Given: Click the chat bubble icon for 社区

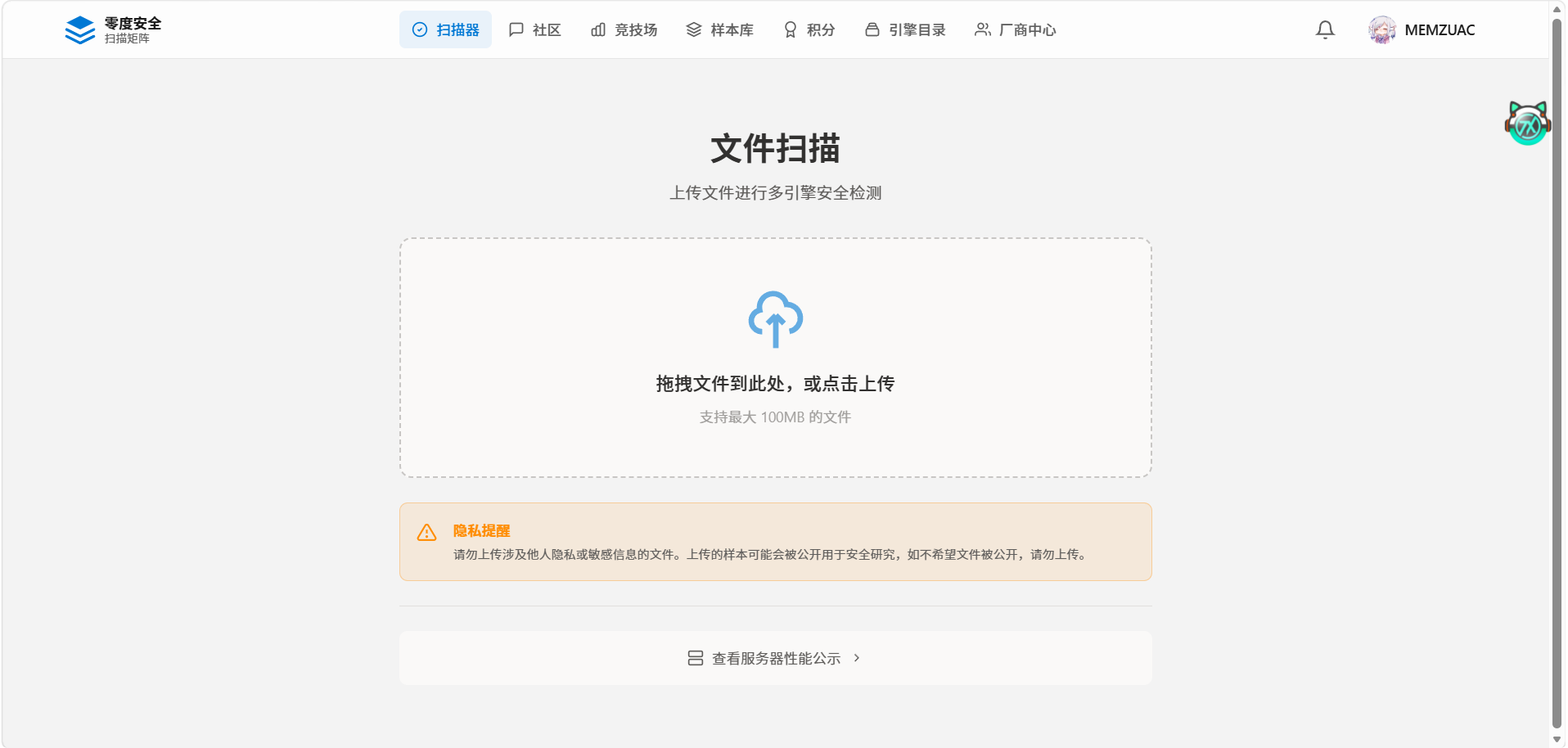Looking at the screenshot, I should [x=516, y=30].
